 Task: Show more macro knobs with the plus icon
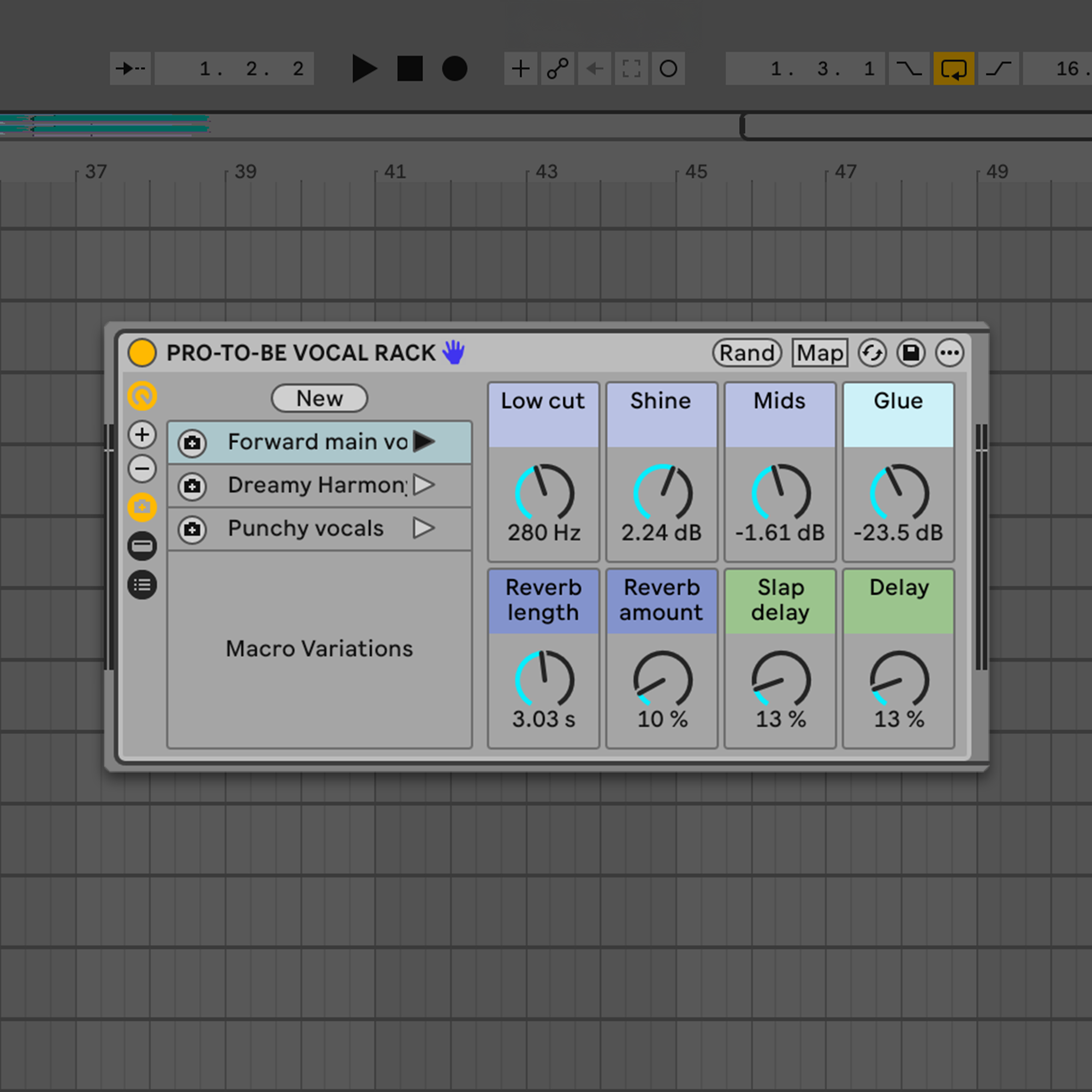pyautogui.click(x=142, y=434)
